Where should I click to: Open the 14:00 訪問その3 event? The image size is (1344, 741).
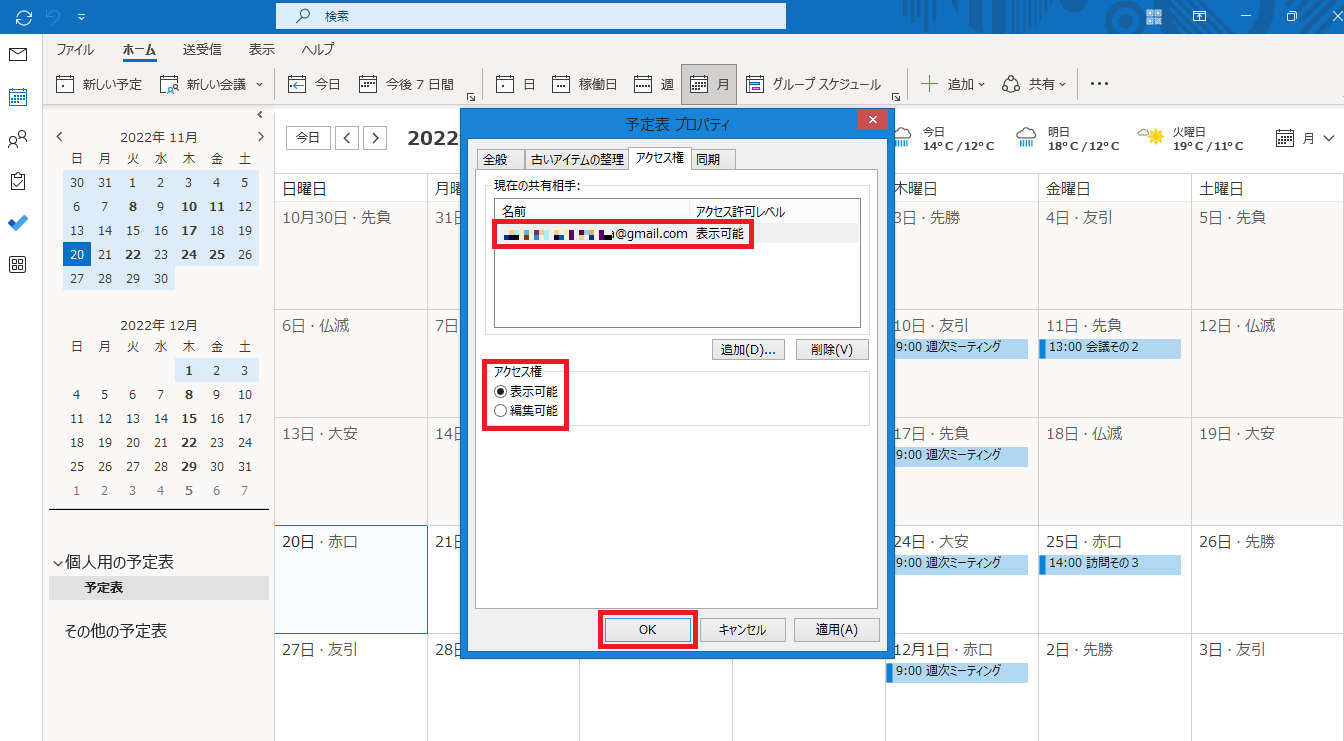tap(1110, 564)
